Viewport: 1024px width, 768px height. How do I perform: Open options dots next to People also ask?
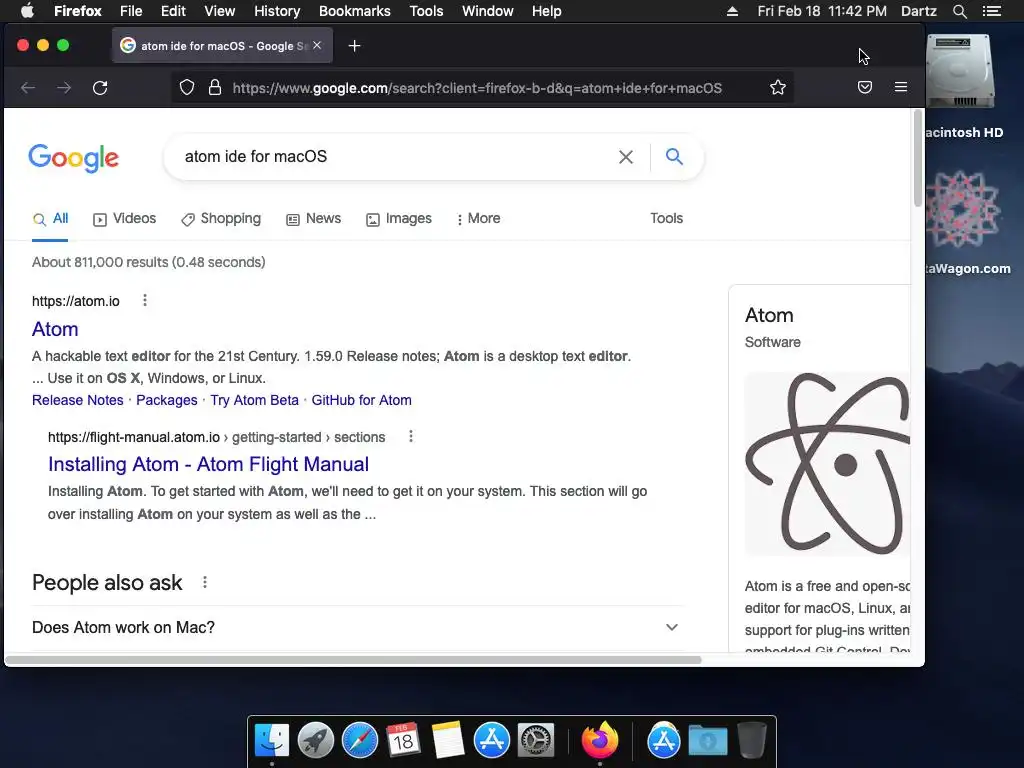pyautogui.click(x=204, y=582)
